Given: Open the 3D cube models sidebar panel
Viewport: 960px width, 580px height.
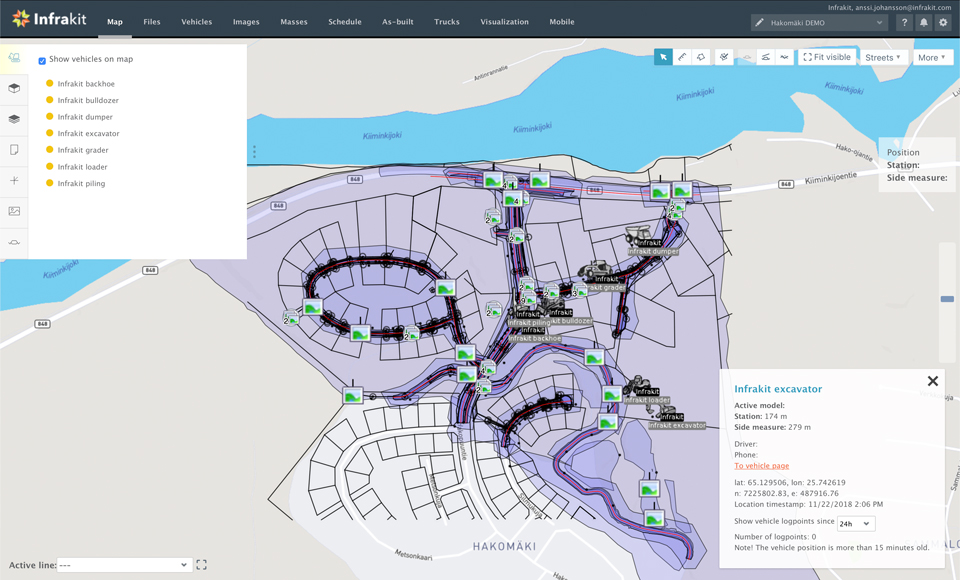Looking at the screenshot, I should [x=14, y=88].
